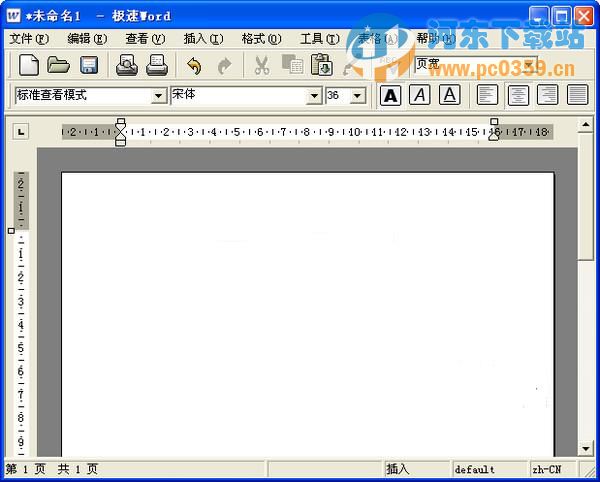
Task: Open the 帮助(H) menu
Action: point(436,39)
